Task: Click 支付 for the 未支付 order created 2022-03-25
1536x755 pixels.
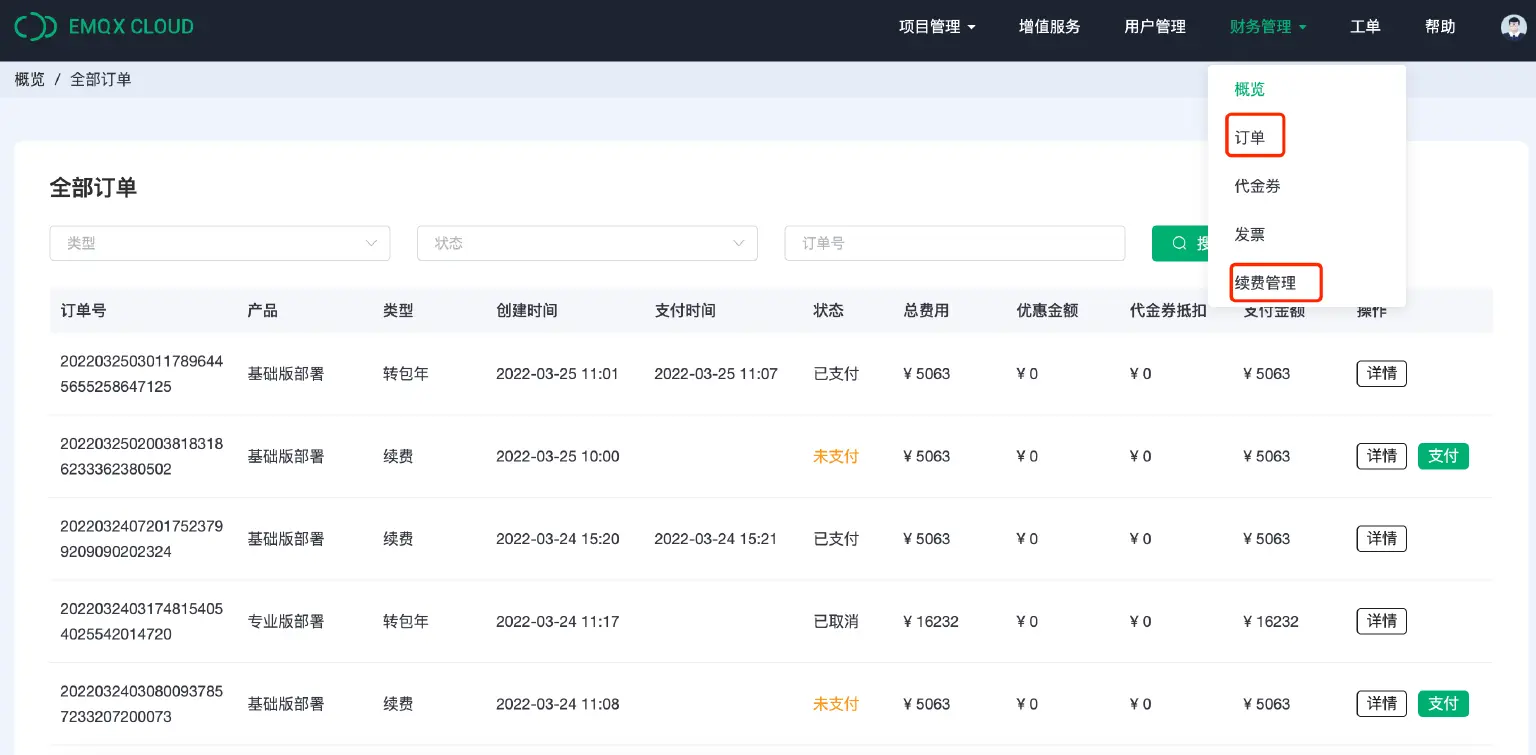Action: [x=1443, y=456]
